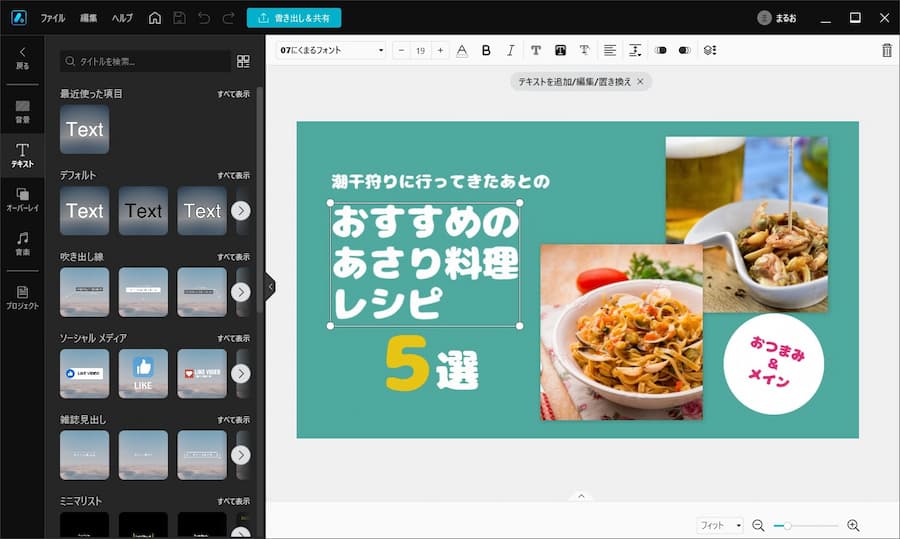The image size is (900, 539).
Task: Select the first デフォルト Text preset
Action: click(84, 211)
